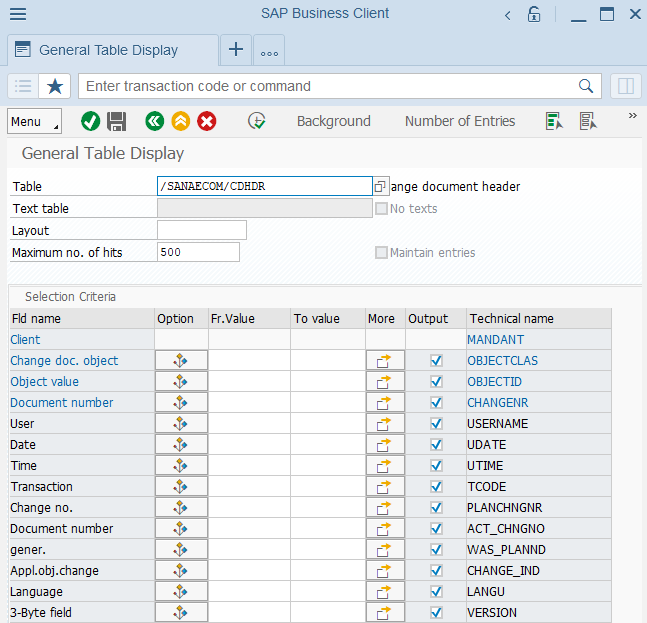Open selection option for Object value
Image resolution: width=647 pixels, height=623 pixels.
[181, 382]
